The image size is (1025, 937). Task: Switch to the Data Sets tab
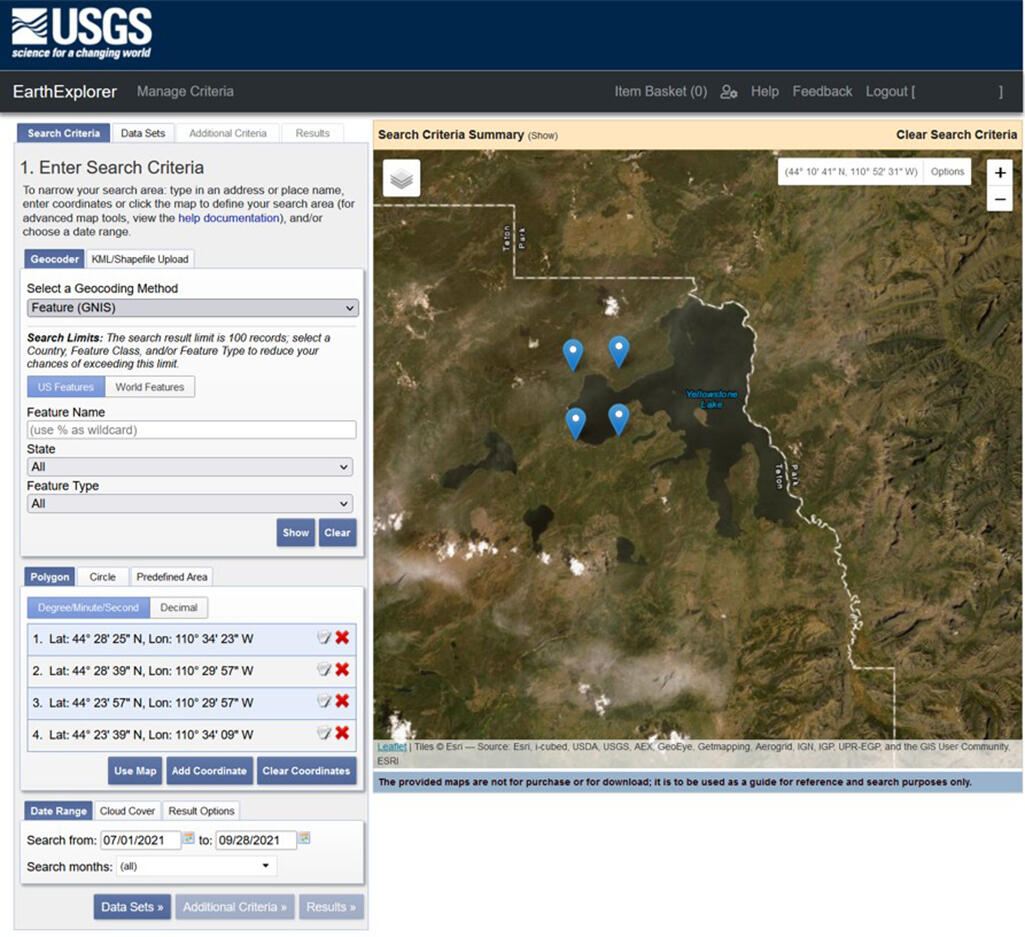point(144,133)
